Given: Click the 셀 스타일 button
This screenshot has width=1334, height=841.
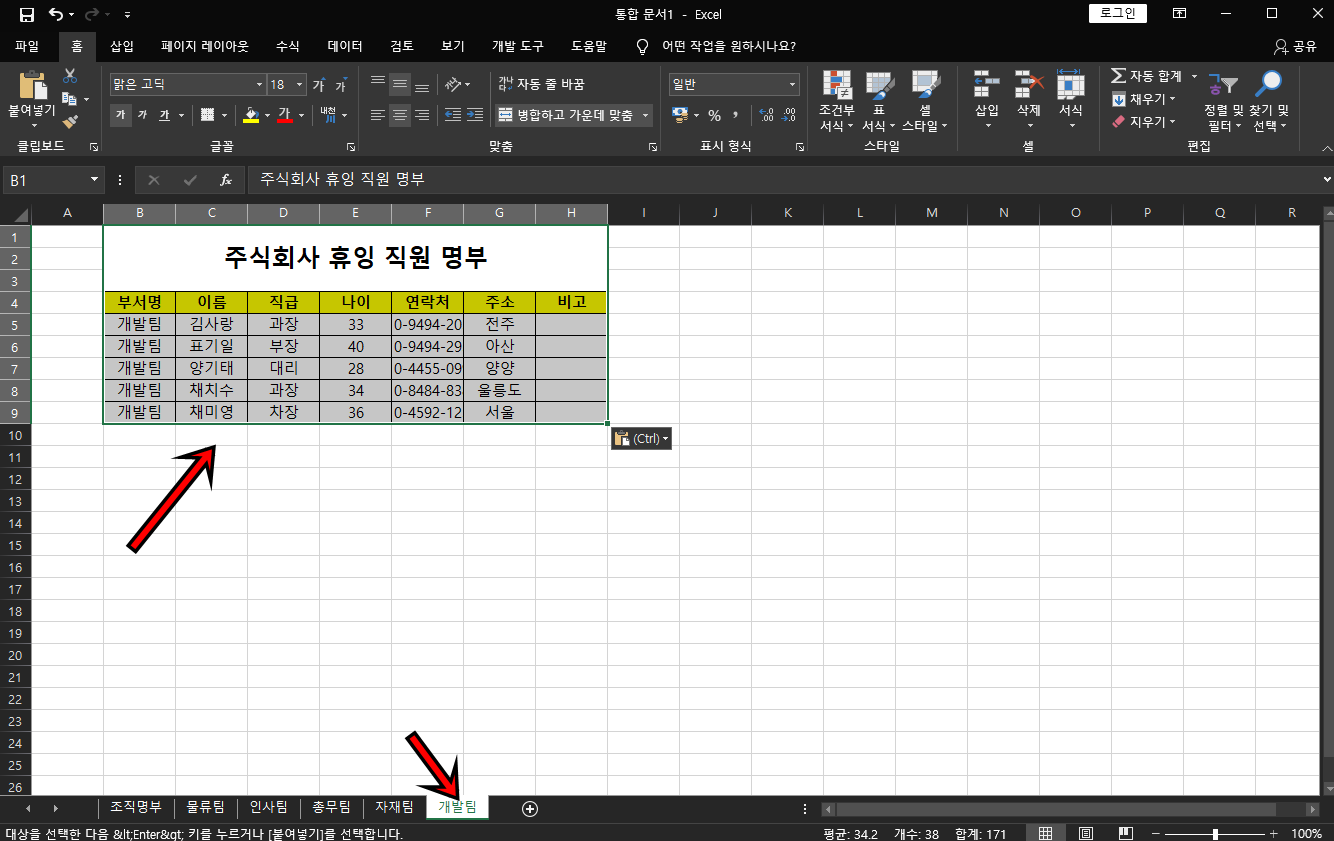Looking at the screenshot, I should tap(926, 101).
